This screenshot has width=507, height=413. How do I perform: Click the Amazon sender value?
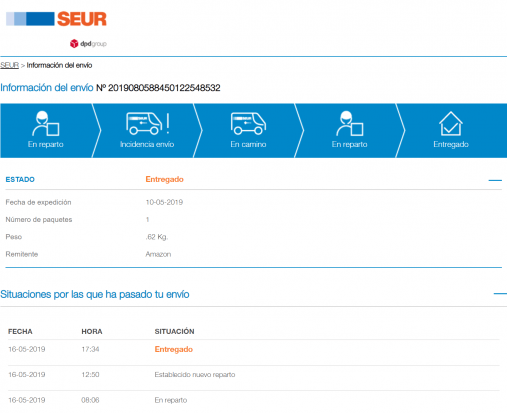click(158, 254)
